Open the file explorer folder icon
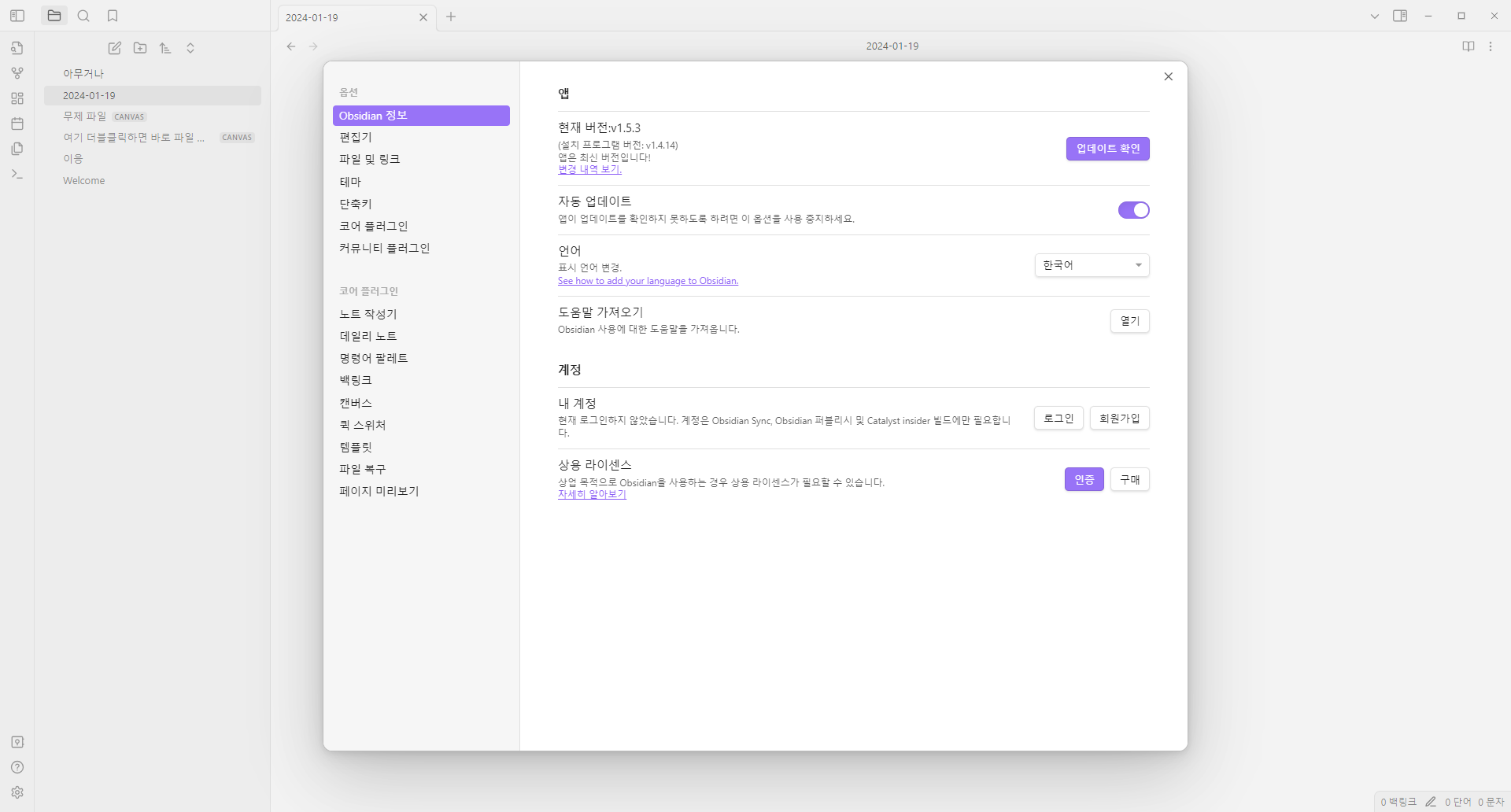 tap(54, 16)
